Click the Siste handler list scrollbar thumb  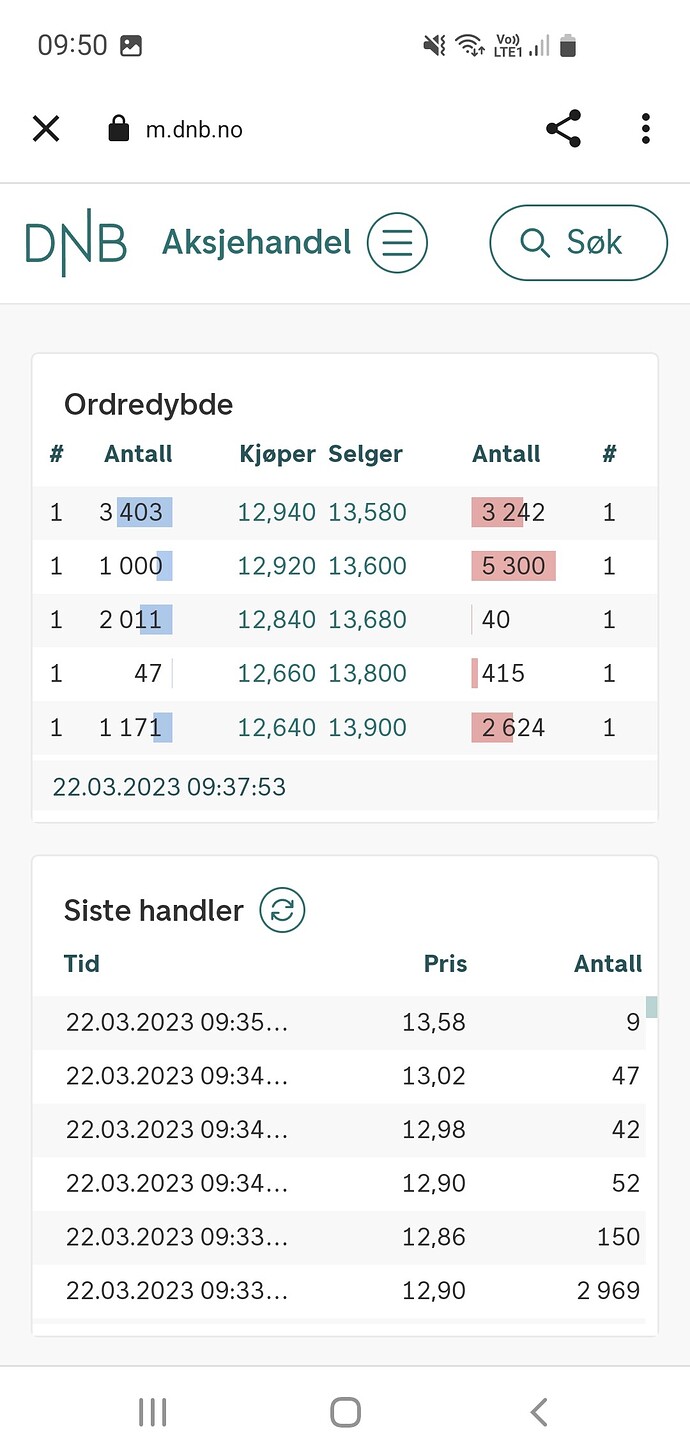652,1007
